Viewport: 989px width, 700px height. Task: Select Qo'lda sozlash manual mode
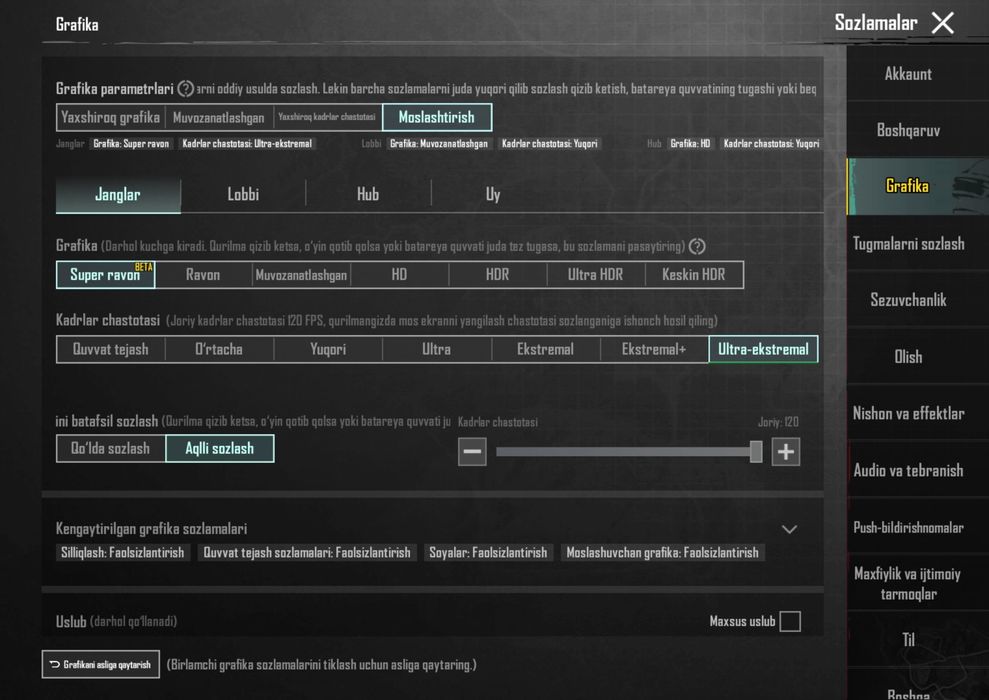click(x=110, y=448)
